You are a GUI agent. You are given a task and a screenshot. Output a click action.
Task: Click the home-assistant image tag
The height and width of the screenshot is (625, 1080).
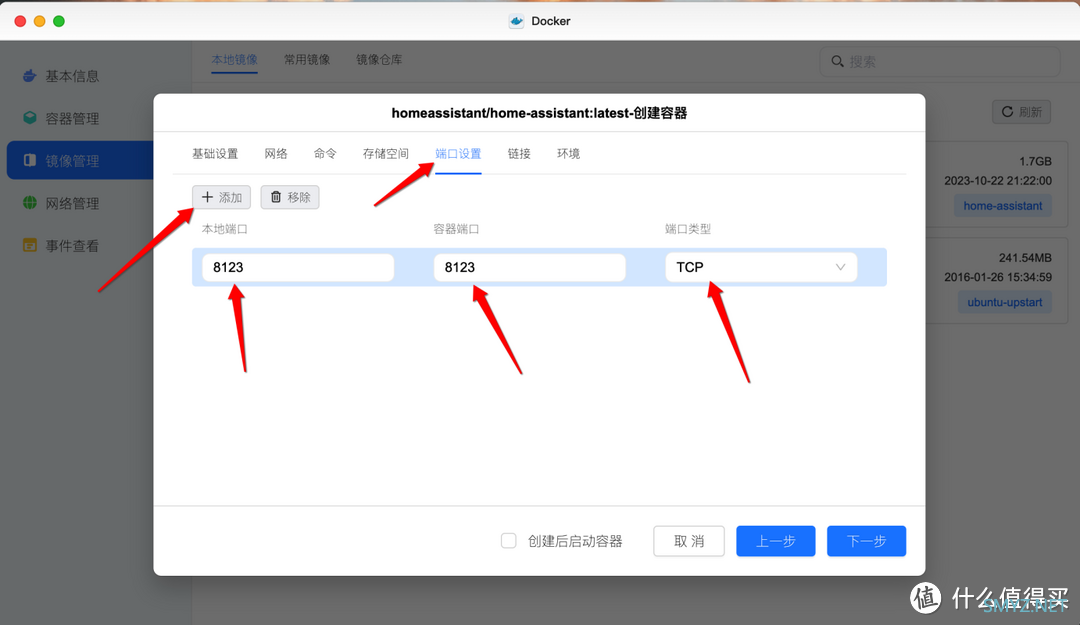(x=1002, y=205)
